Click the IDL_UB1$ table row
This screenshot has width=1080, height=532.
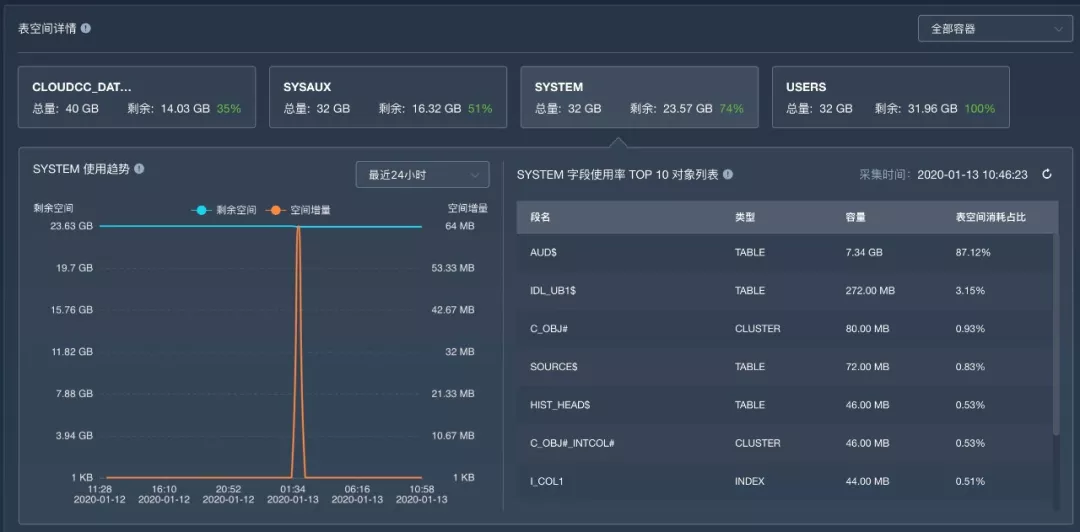tap(785, 291)
